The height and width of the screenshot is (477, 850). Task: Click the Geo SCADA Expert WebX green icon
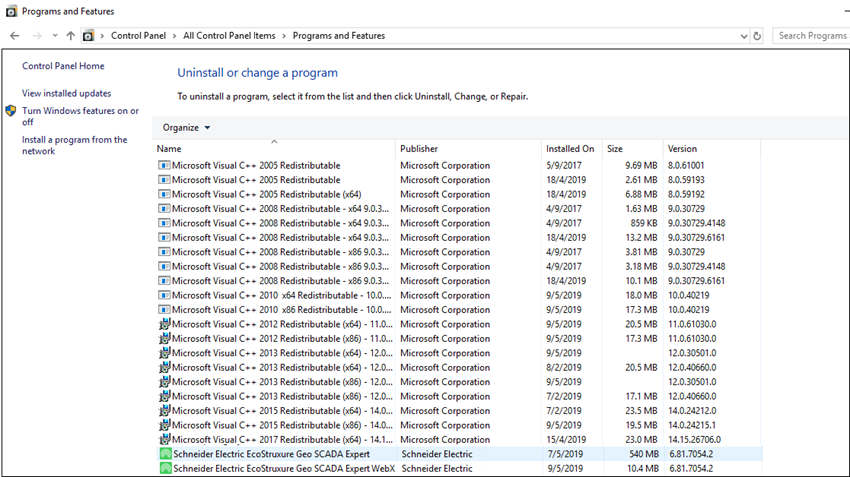(x=165, y=468)
